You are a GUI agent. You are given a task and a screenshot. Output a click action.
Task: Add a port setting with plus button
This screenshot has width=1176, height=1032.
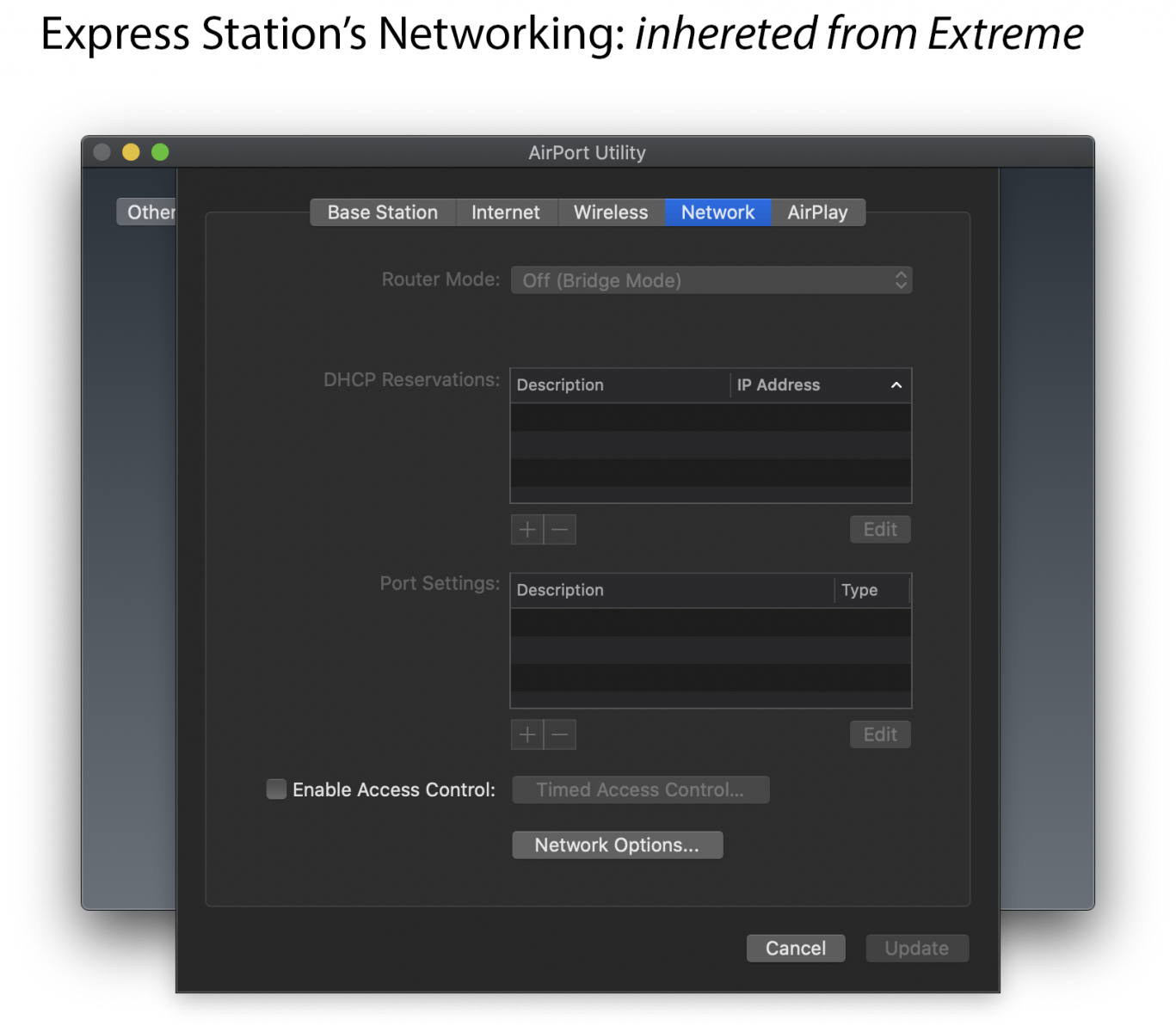pos(527,734)
